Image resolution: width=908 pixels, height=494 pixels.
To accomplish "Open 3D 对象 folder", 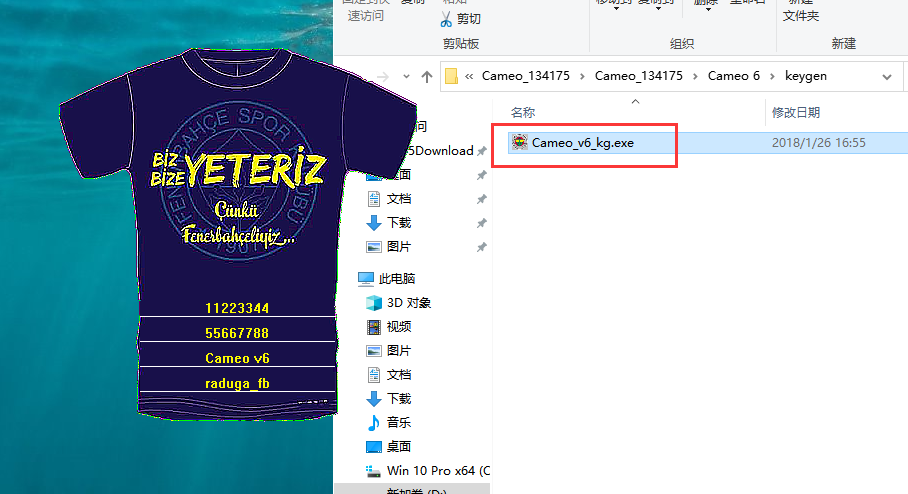I will 409,302.
